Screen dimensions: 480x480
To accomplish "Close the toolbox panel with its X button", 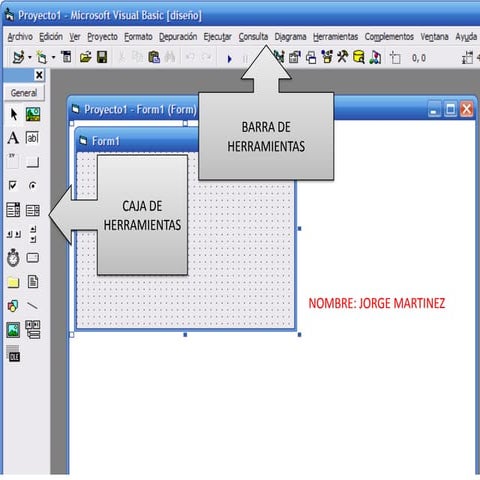I will pyautogui.click(x=39, y=75).
